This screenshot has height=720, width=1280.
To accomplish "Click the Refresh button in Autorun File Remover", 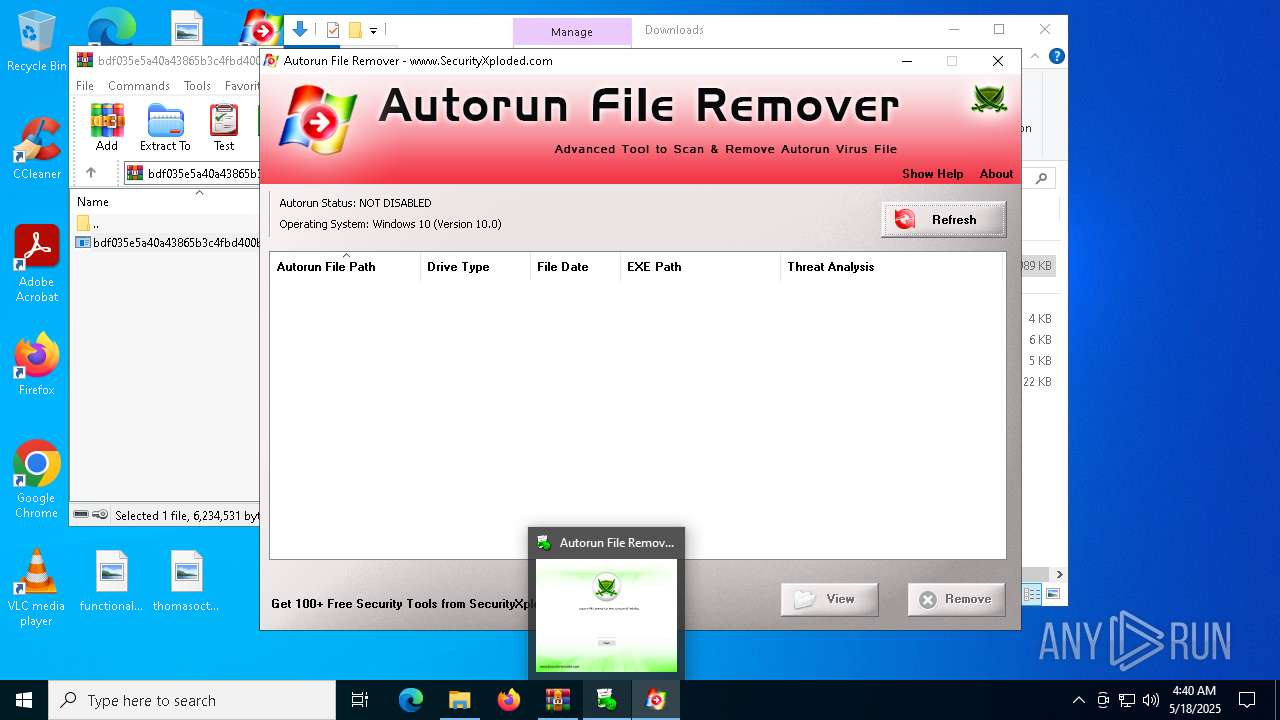I will pyautogui.click(x=943, y=220).
